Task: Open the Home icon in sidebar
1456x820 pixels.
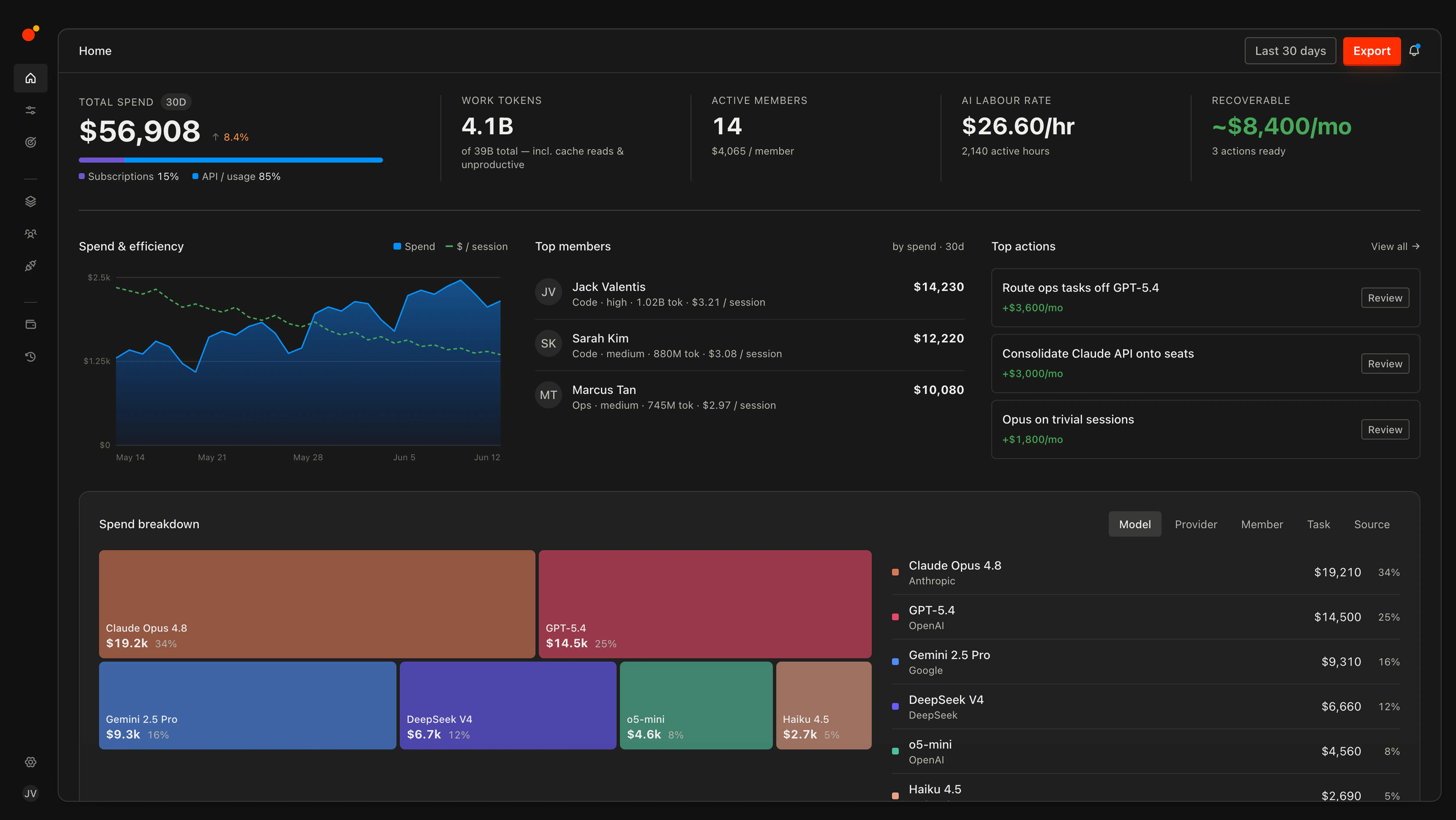Action: [x=30, y=78]
